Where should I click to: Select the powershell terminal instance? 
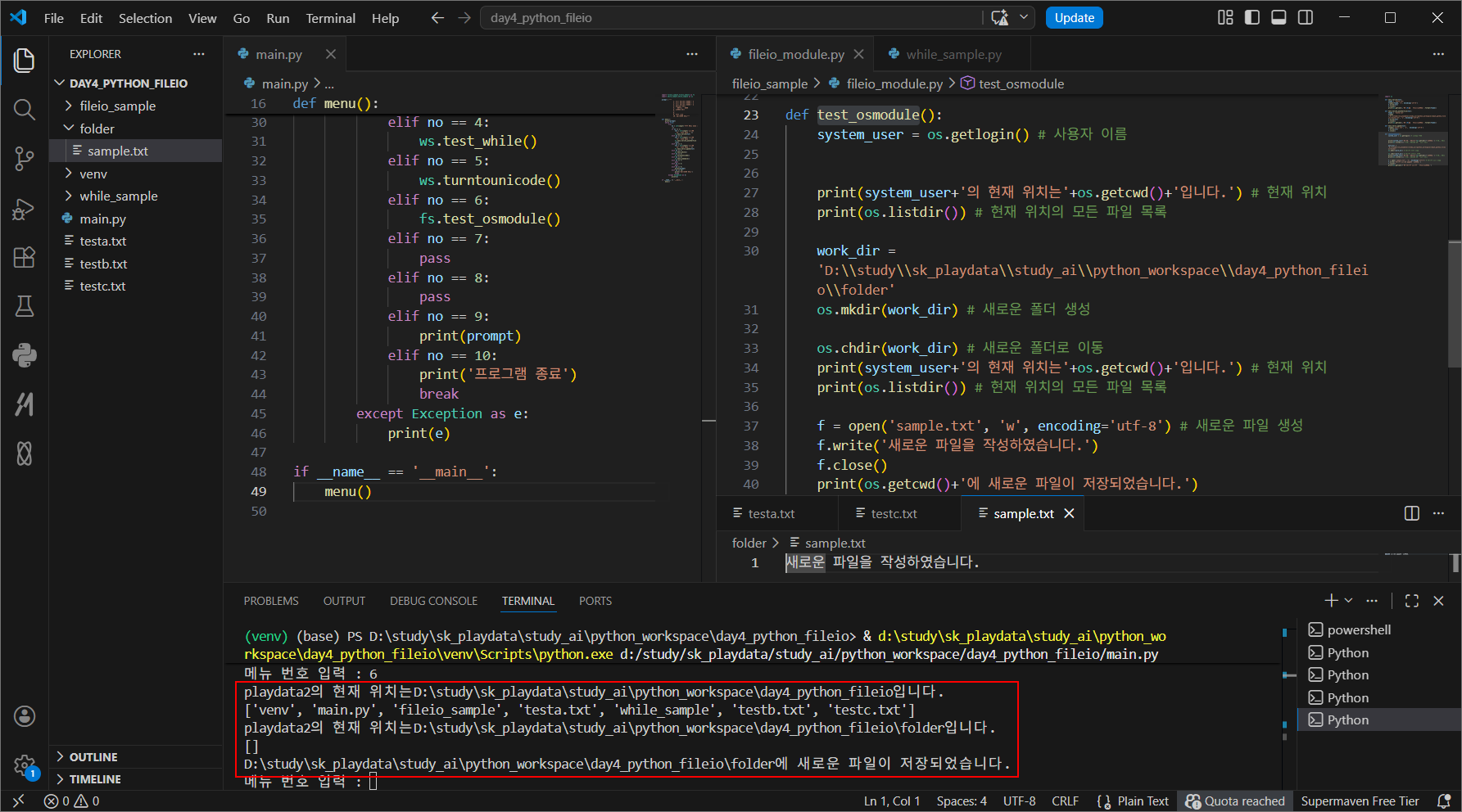pyautogui.click(x=1379, y=629)
